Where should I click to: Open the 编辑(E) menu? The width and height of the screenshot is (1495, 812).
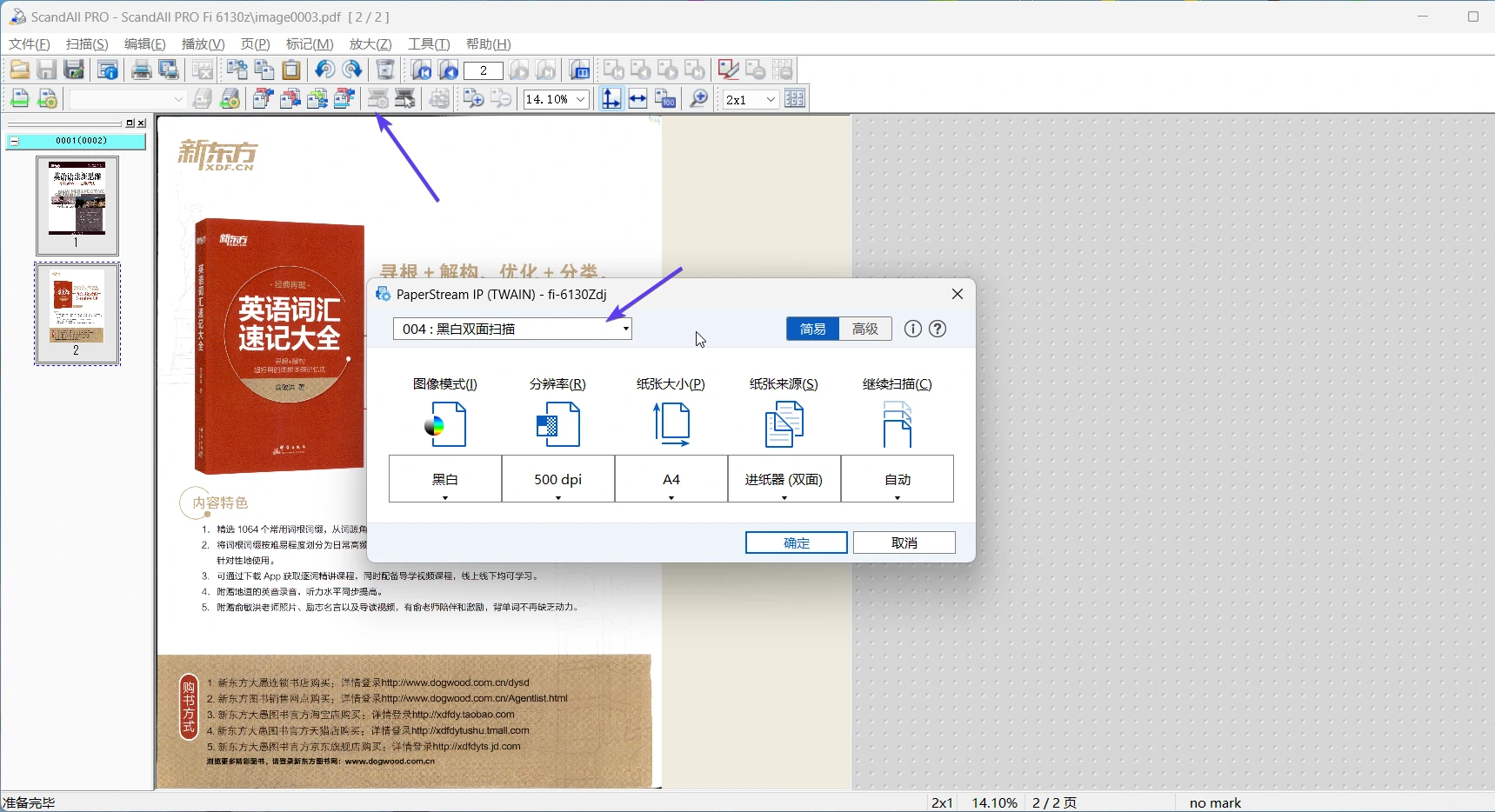point(144,44)
